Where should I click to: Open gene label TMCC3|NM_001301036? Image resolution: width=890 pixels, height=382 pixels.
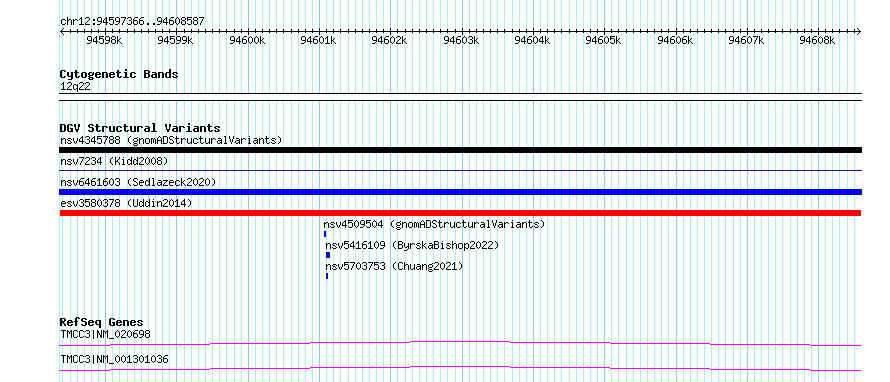tap(114, 359)
